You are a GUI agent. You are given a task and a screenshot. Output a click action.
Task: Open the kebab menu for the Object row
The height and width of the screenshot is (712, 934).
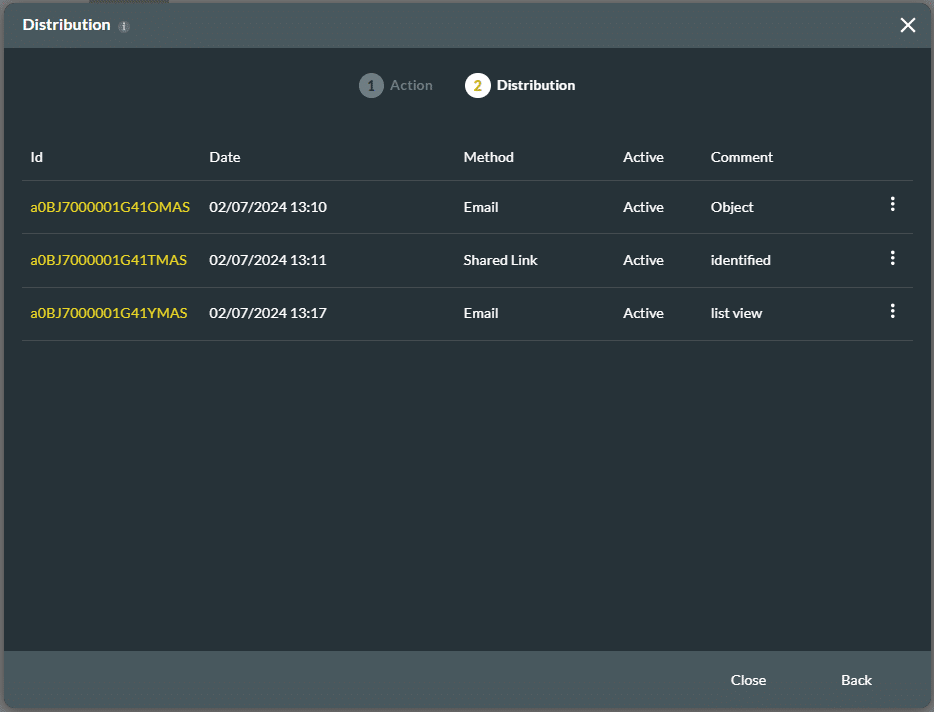tap(892, 205)
